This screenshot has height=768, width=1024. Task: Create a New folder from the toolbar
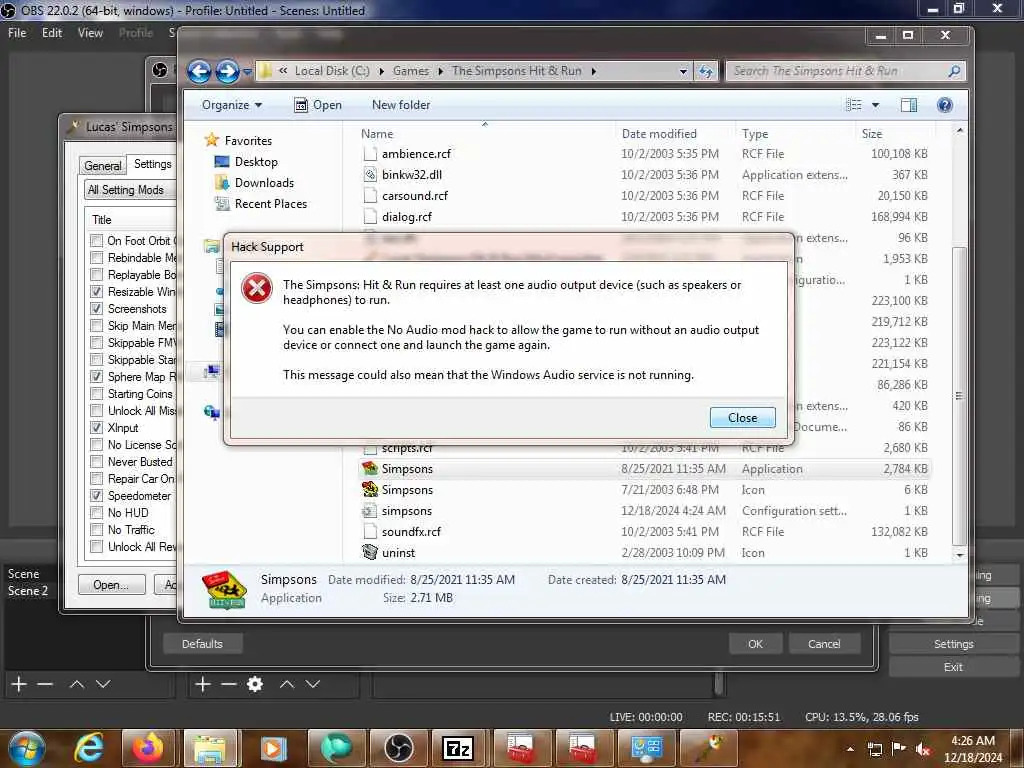pyautogui.click(x=401, y=104)
